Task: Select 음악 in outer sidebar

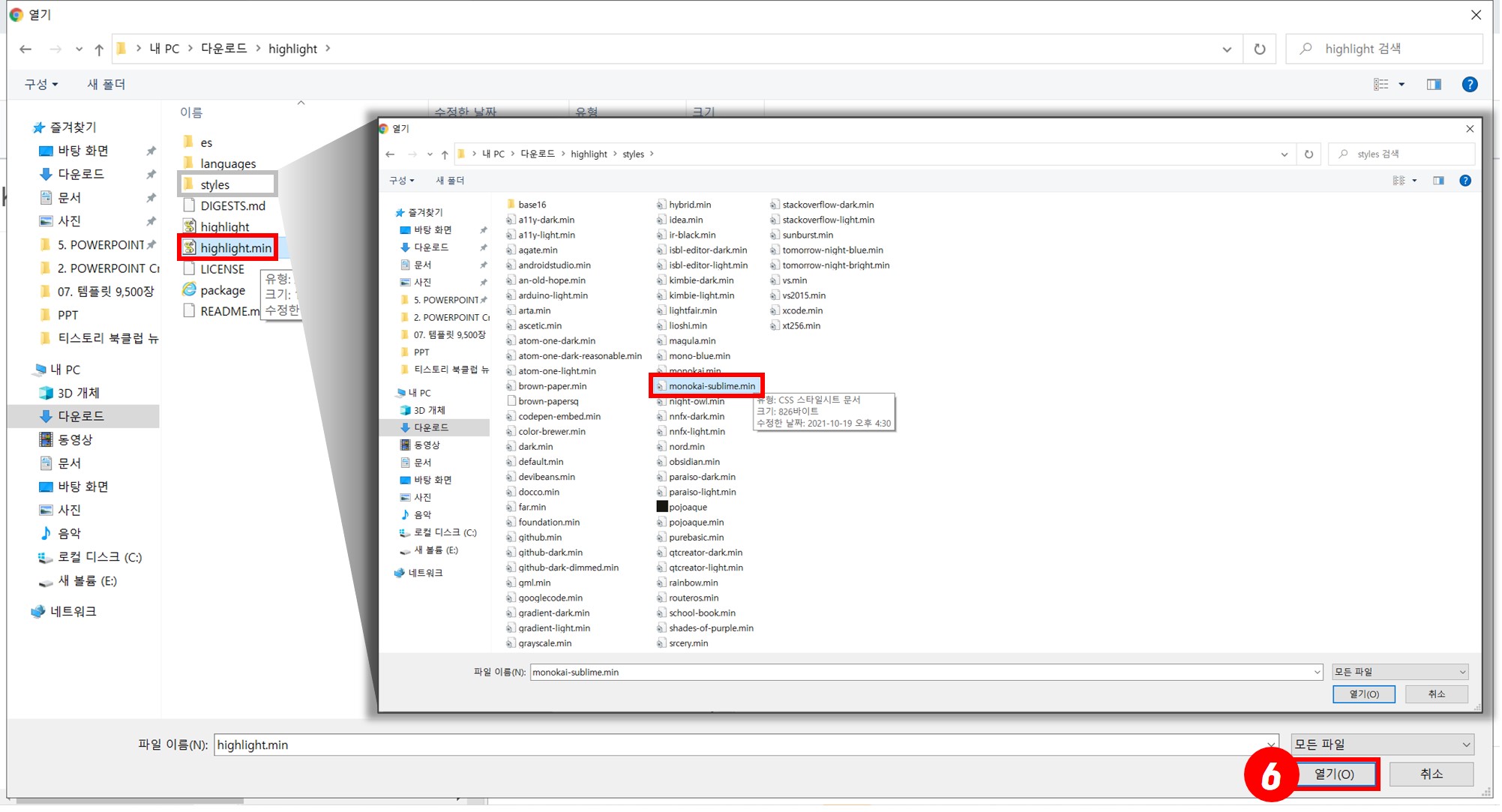Action: 69,533
